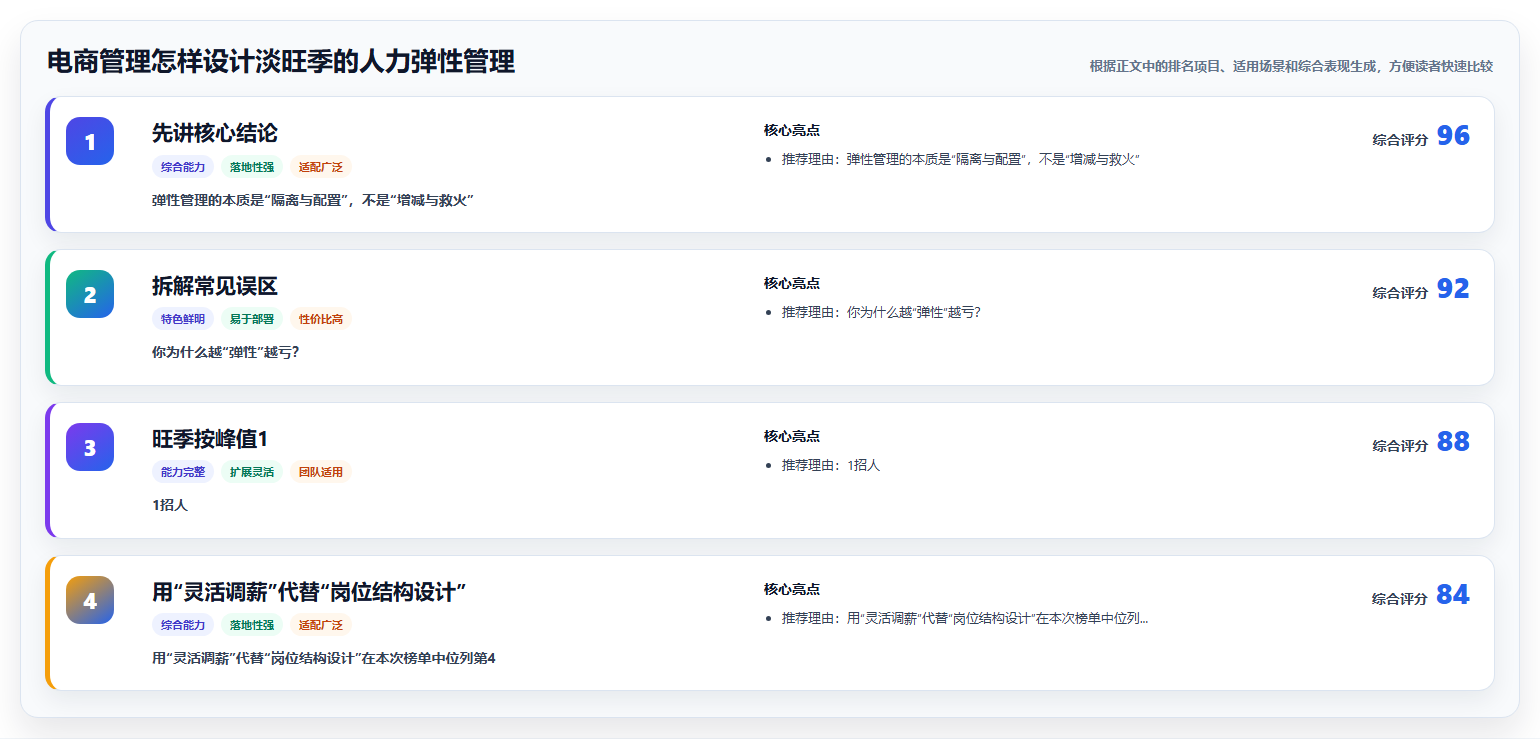Click the rank 4 number badge
Screen dimensions: 1540x739
point(90,600)
